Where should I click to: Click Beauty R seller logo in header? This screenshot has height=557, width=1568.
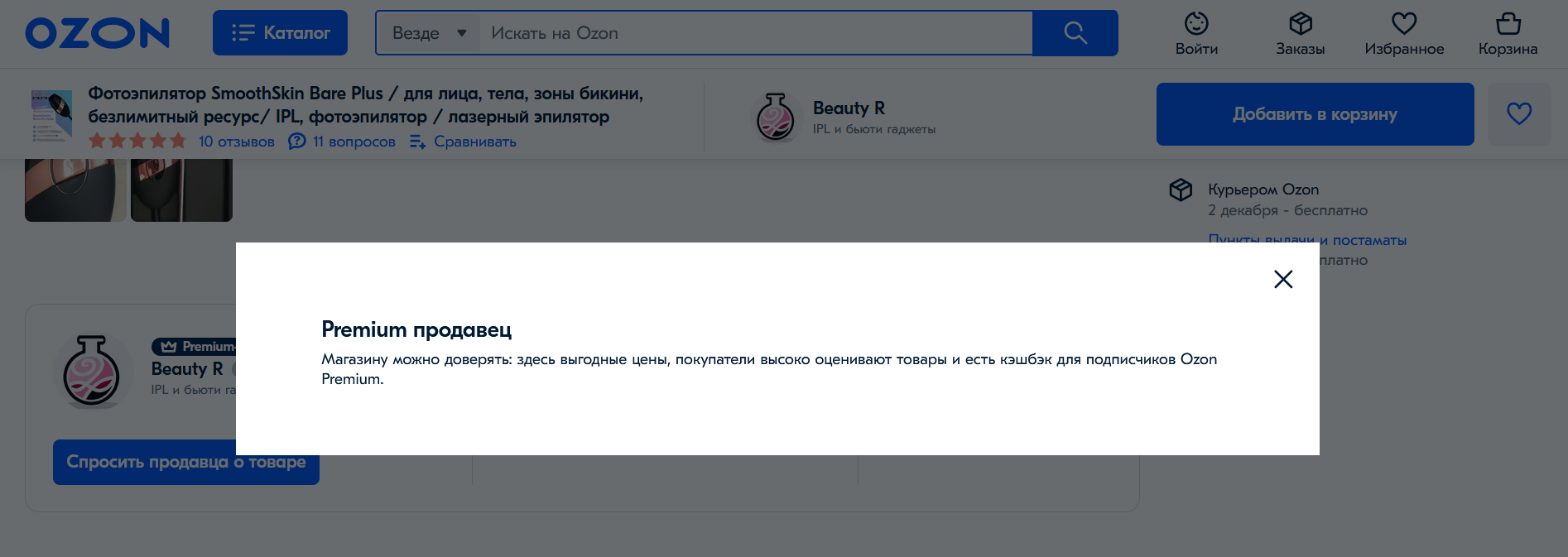[776, 117]
